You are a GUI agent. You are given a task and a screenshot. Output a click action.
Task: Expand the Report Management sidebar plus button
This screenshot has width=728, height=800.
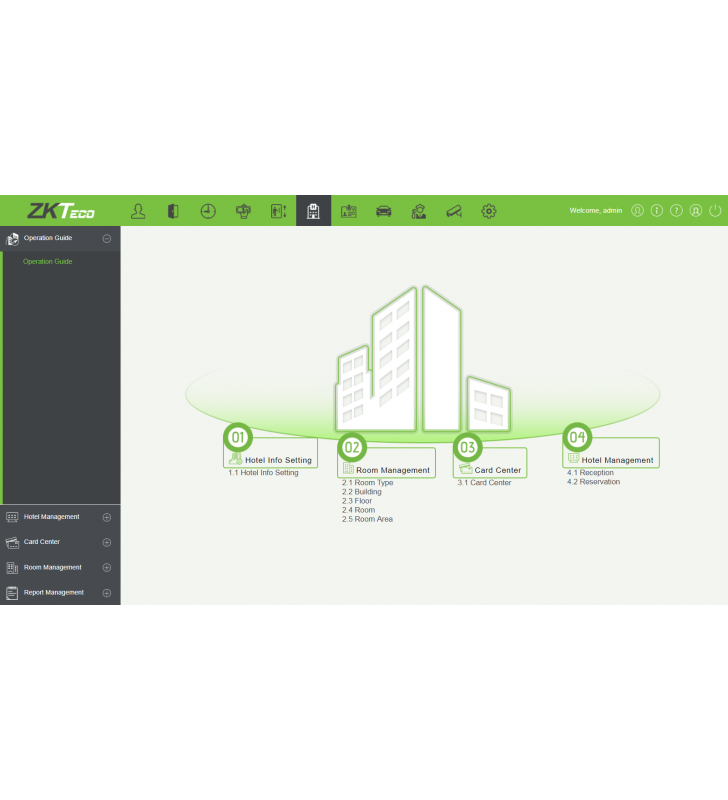(107, 593)
